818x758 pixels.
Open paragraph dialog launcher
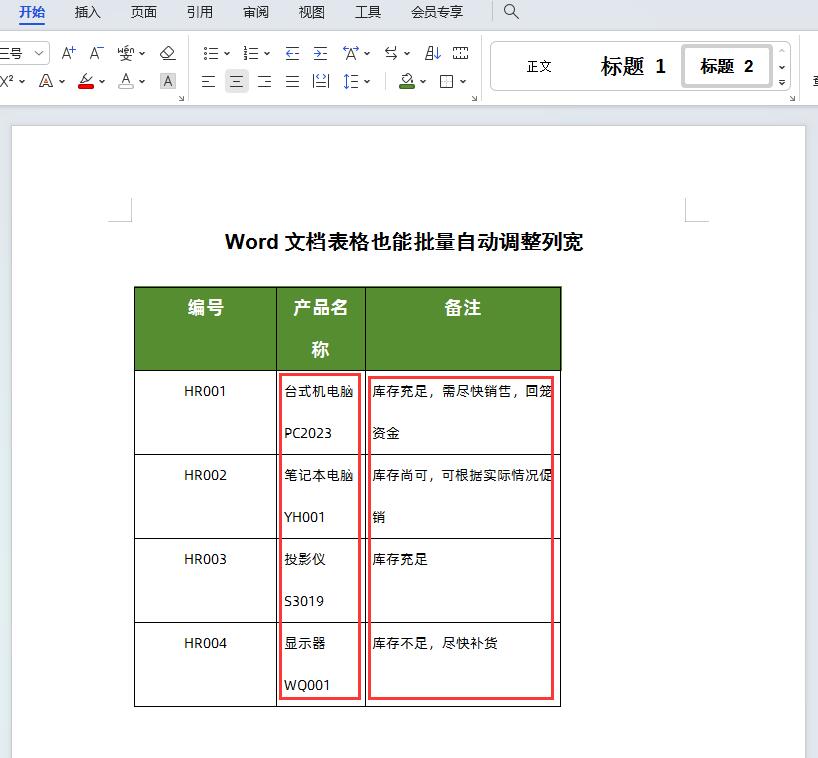475,99
